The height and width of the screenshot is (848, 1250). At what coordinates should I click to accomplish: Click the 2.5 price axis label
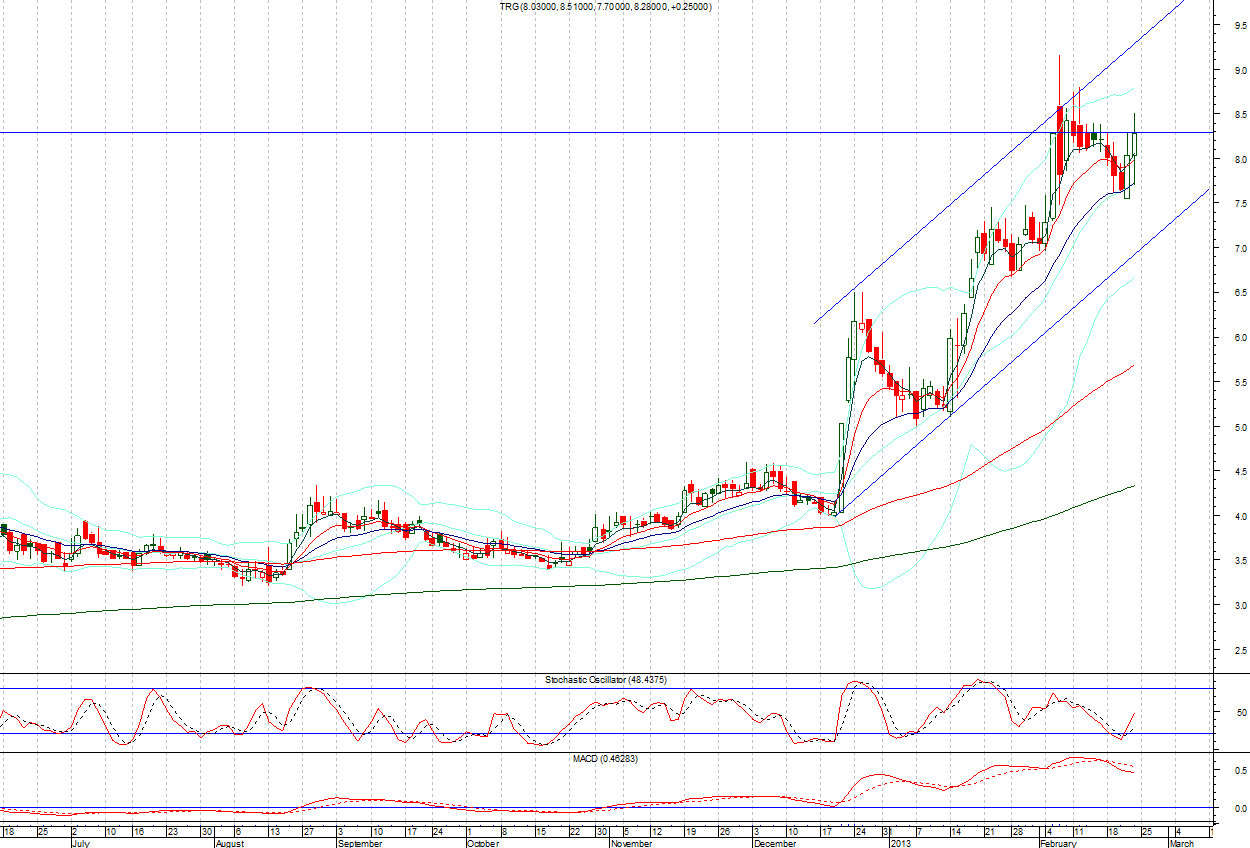pyautogui.click(x=1239, y=650)
